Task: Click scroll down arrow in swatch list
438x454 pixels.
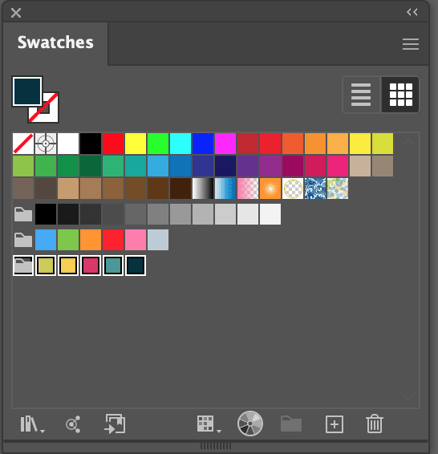Action: point(408,397)
